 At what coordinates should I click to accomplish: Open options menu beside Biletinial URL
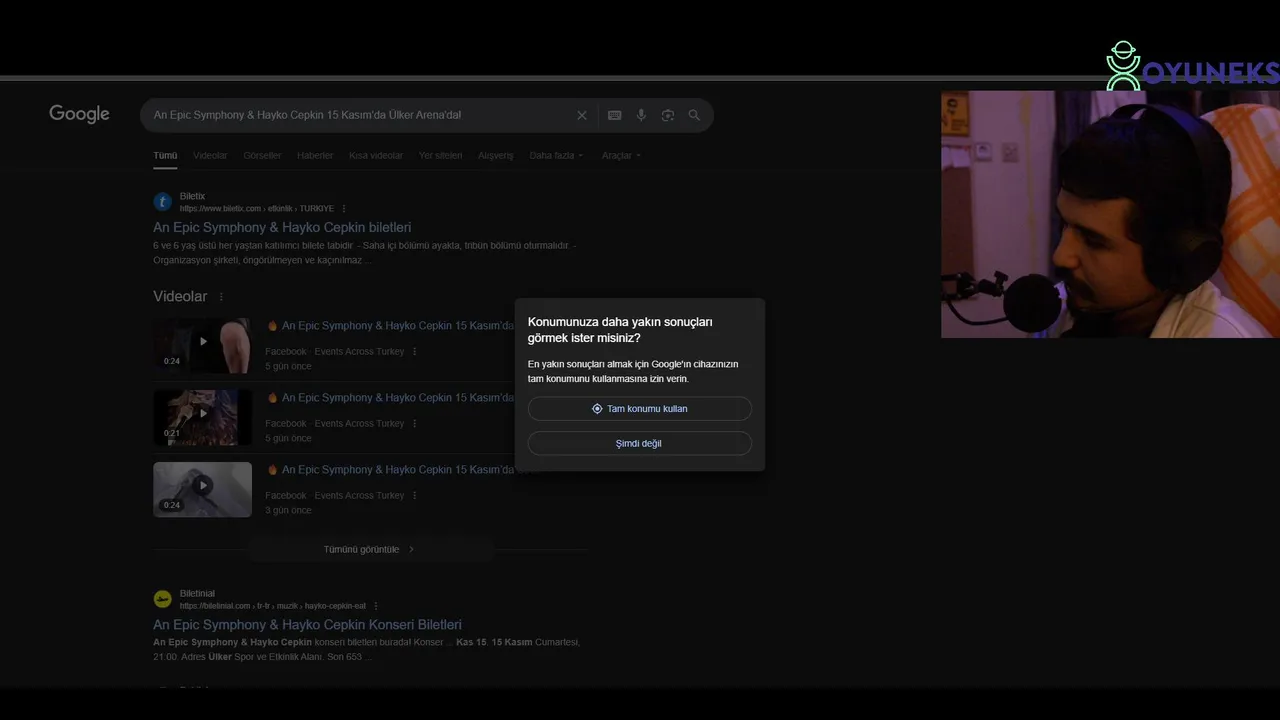click(376, 606)
